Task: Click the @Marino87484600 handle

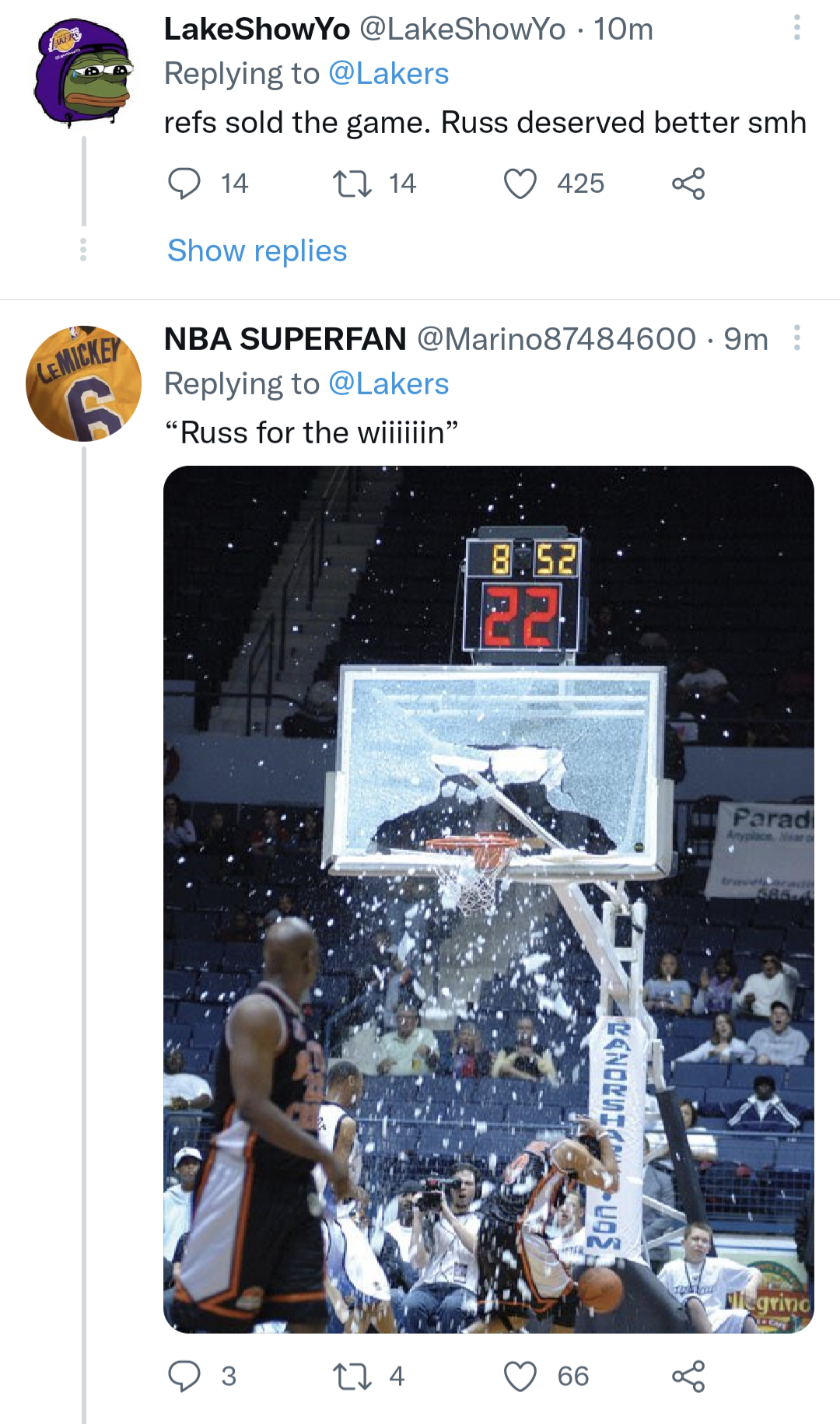Action: 556,339
